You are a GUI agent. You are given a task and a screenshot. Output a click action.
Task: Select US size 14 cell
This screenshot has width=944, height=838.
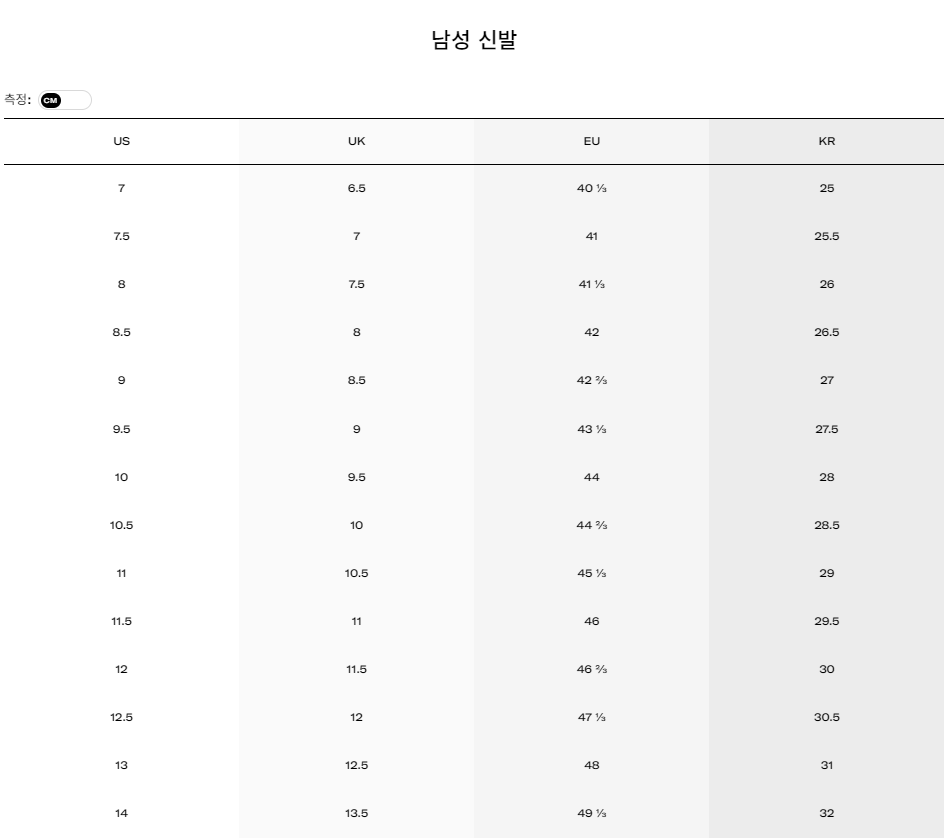(122, 813)
